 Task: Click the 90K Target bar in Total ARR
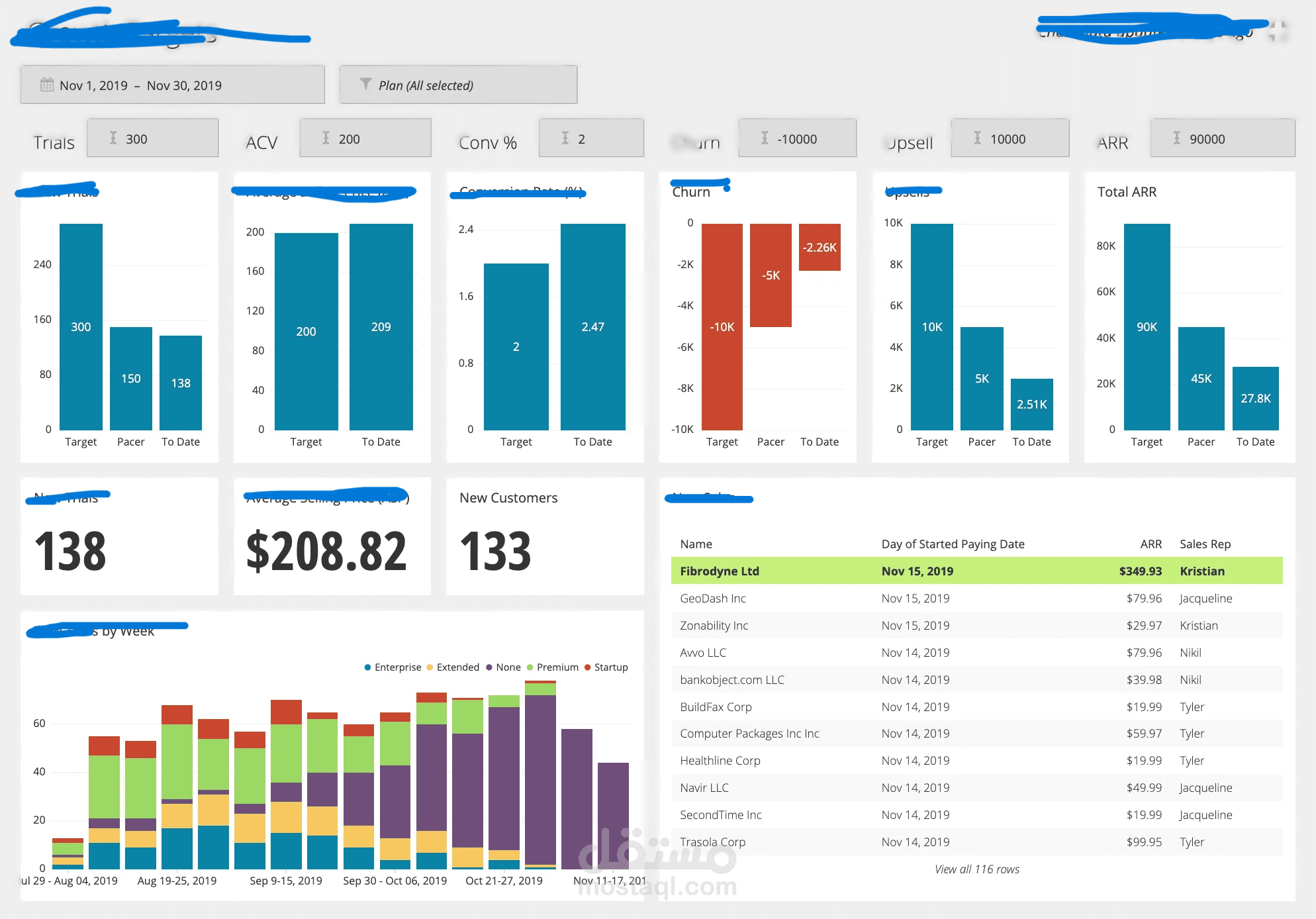pos(1147,327)
